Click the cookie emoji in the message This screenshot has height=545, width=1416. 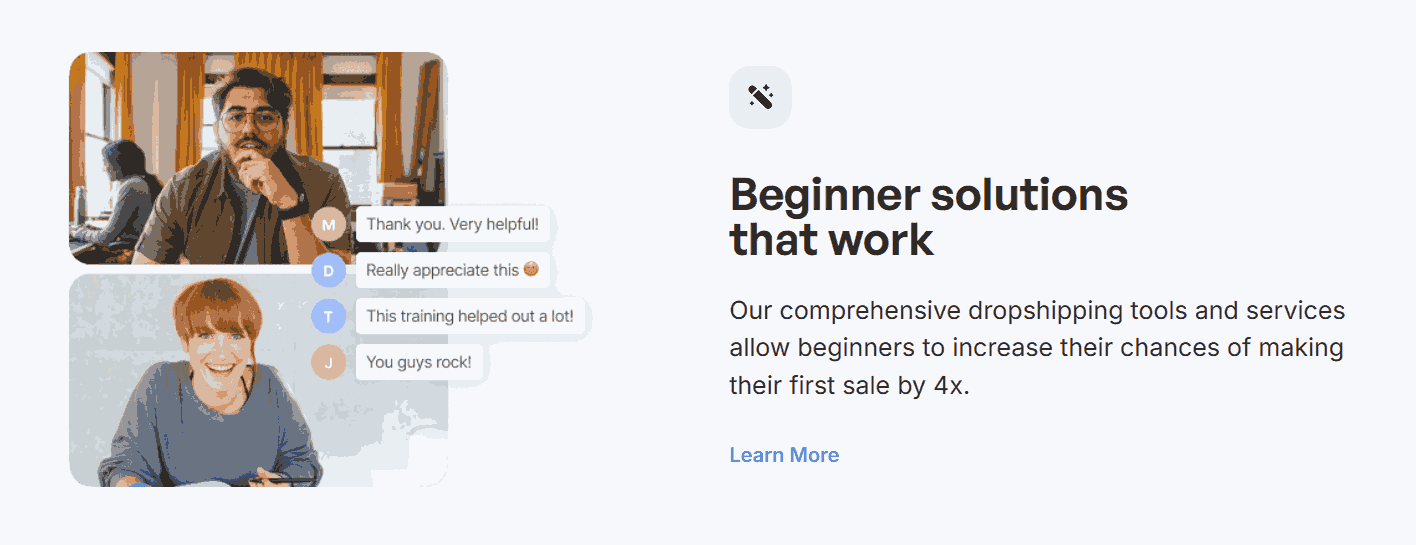click(x=531, y=269)
